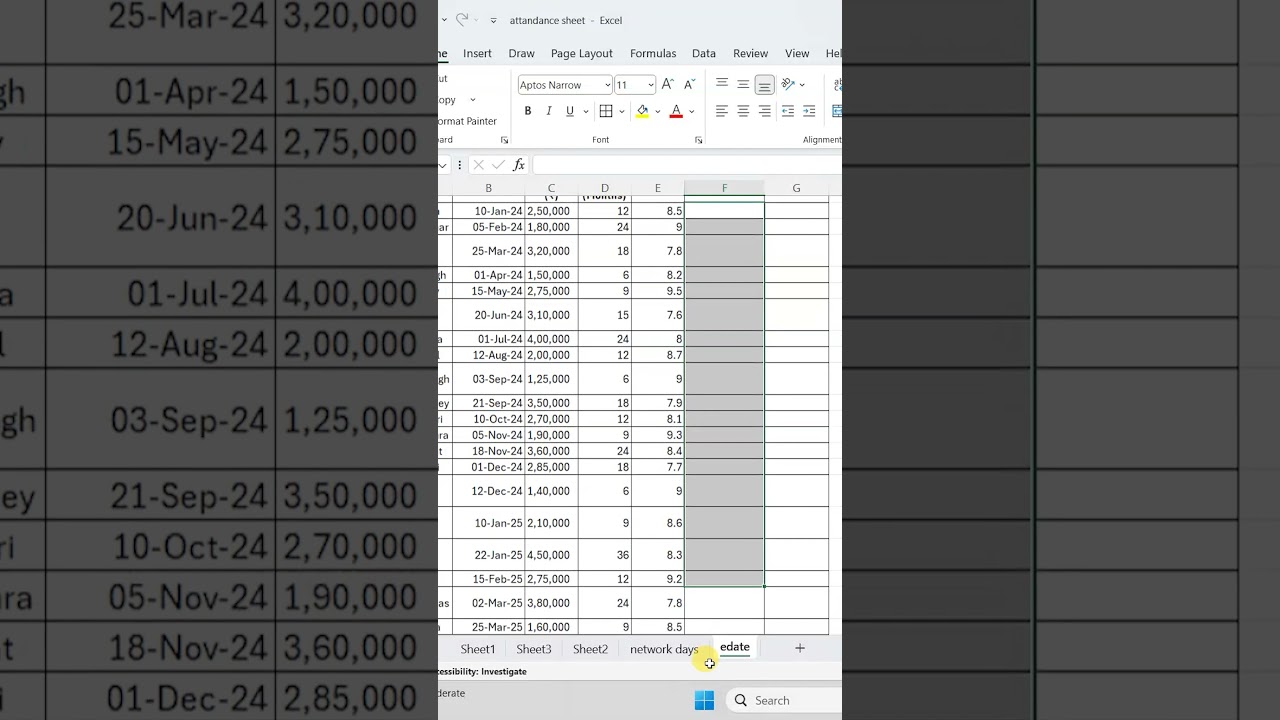
Task: Switch to Sheet1 tab
Action: (x=478, y=649)
